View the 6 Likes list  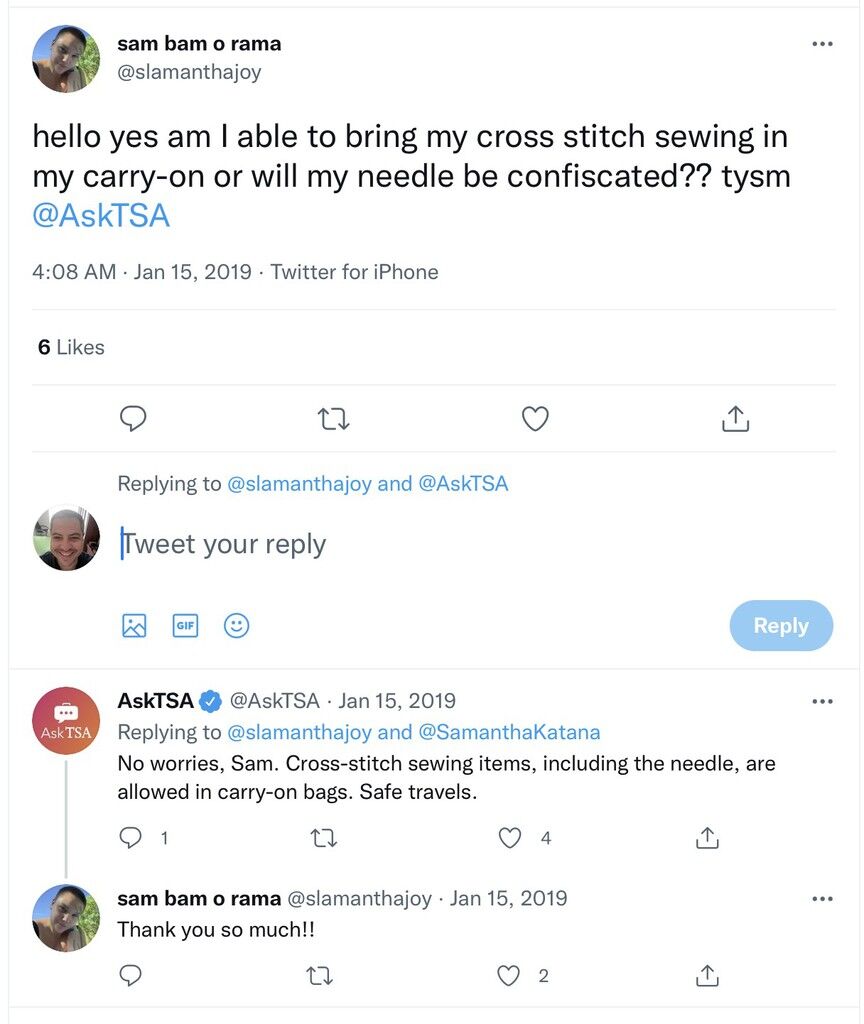click(x=71, y=347)
